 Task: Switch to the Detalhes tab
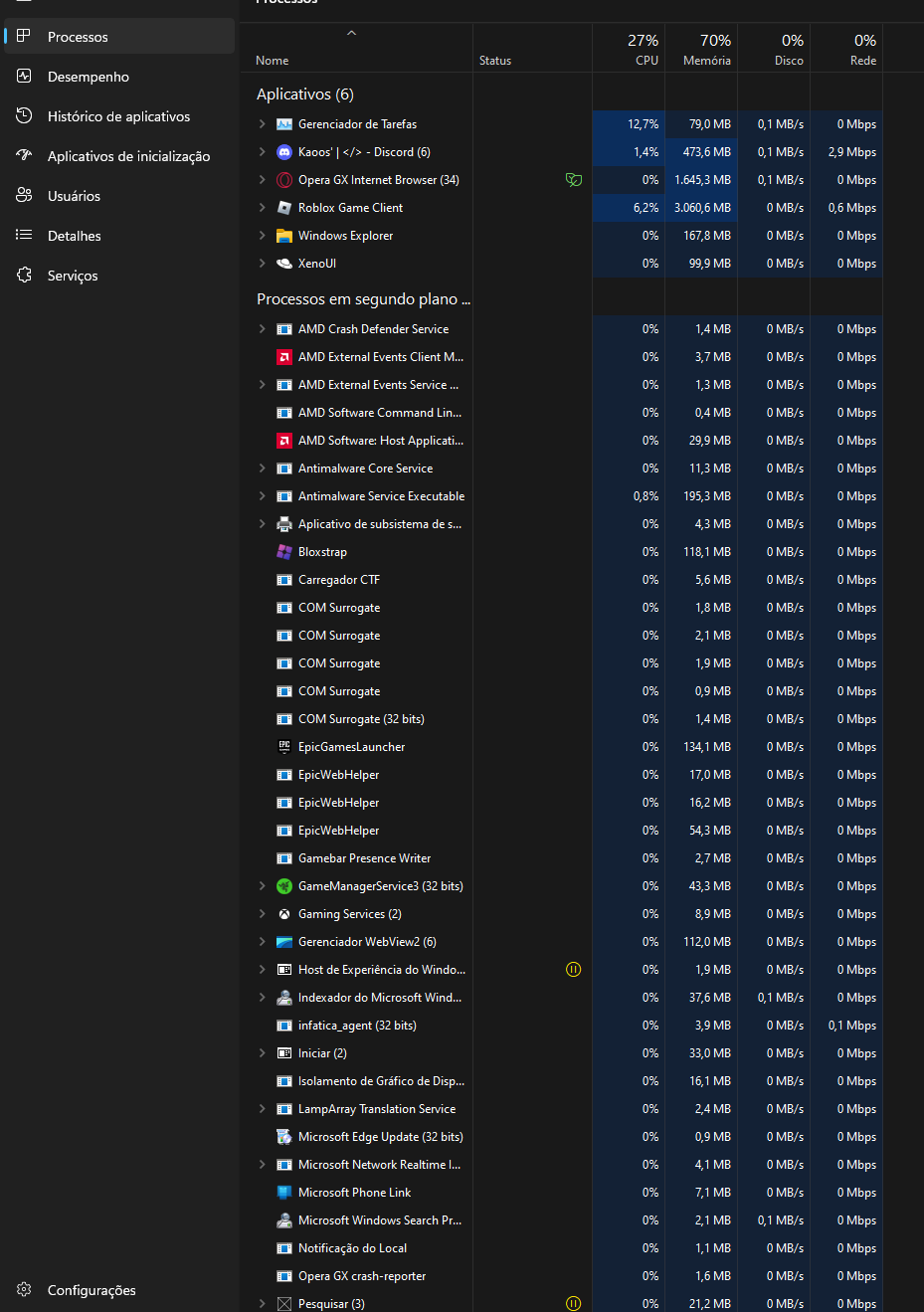(x=119, y=236)
